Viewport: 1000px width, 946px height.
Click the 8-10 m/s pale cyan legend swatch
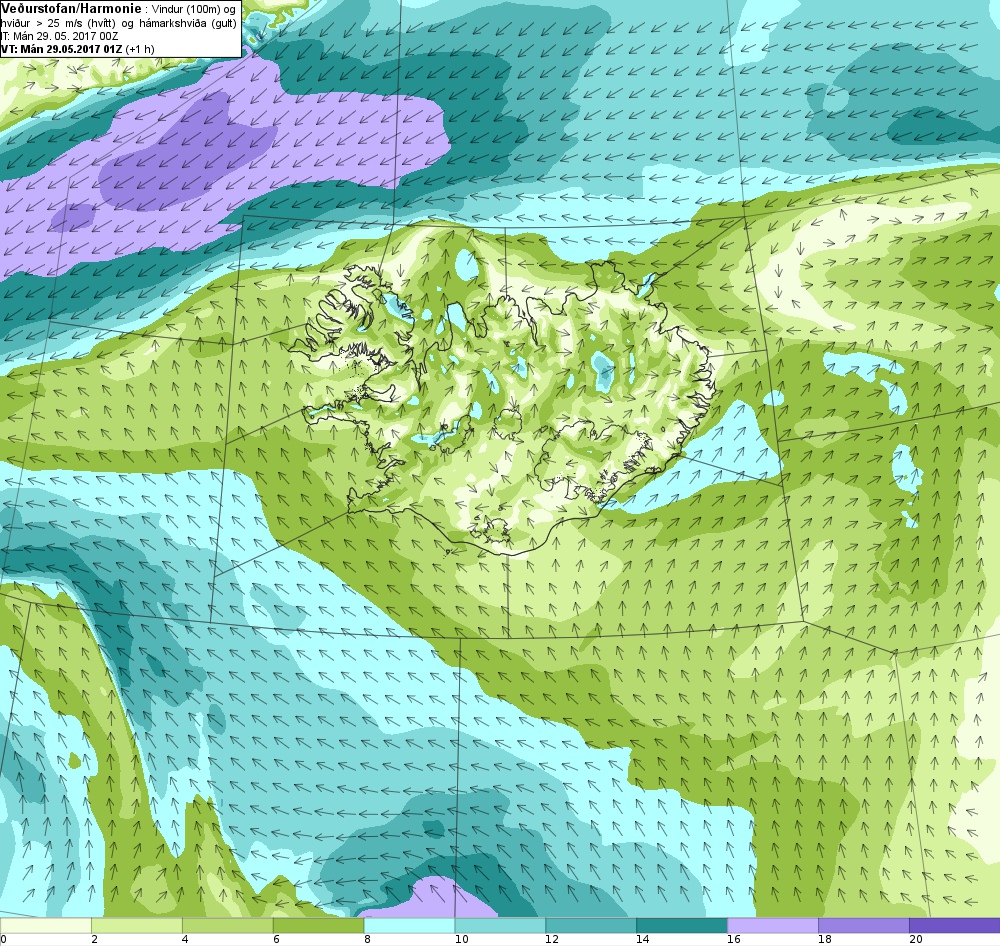pyautogui.click(x=409, y=925)
